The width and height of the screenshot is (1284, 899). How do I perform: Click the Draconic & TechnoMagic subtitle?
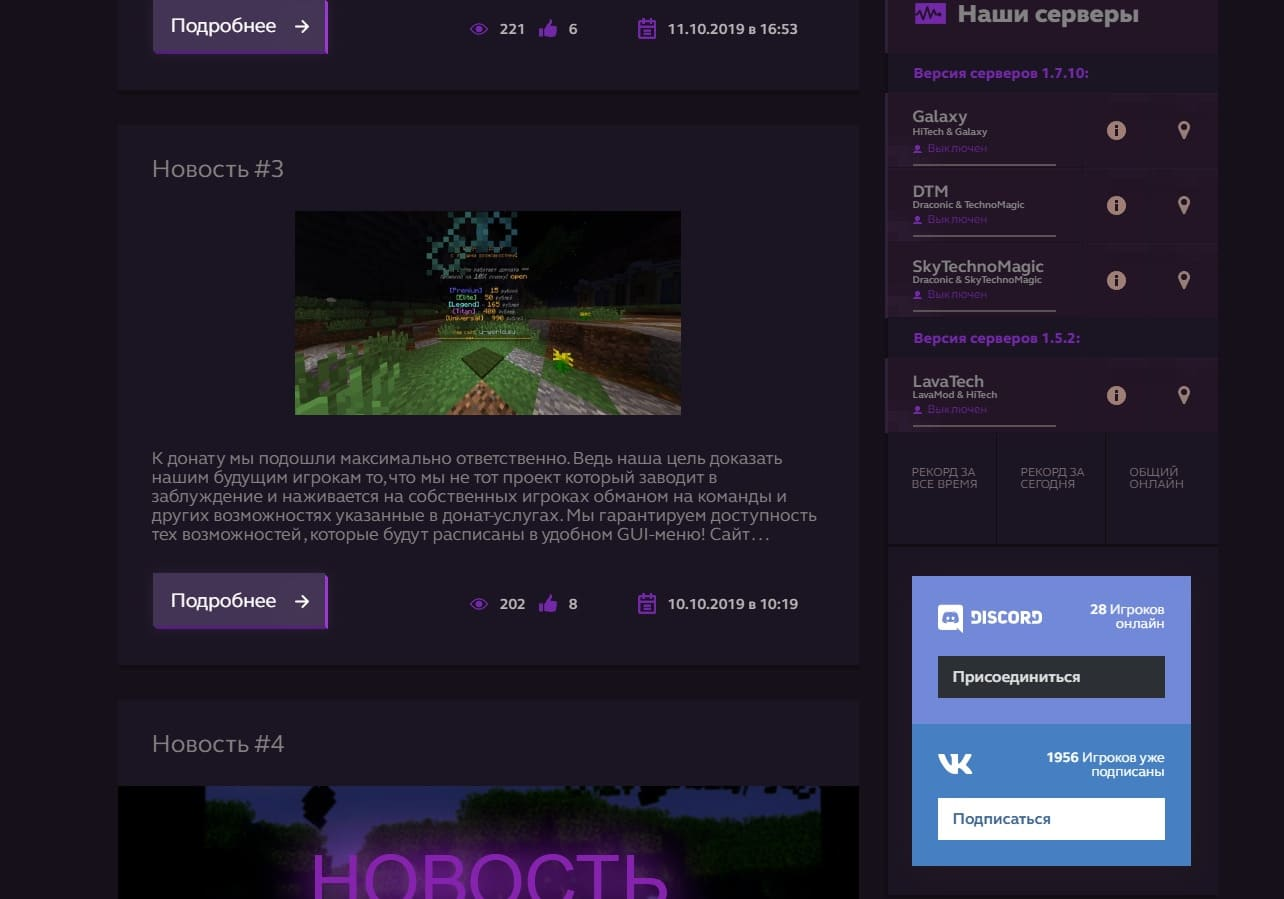pos(968,205)
